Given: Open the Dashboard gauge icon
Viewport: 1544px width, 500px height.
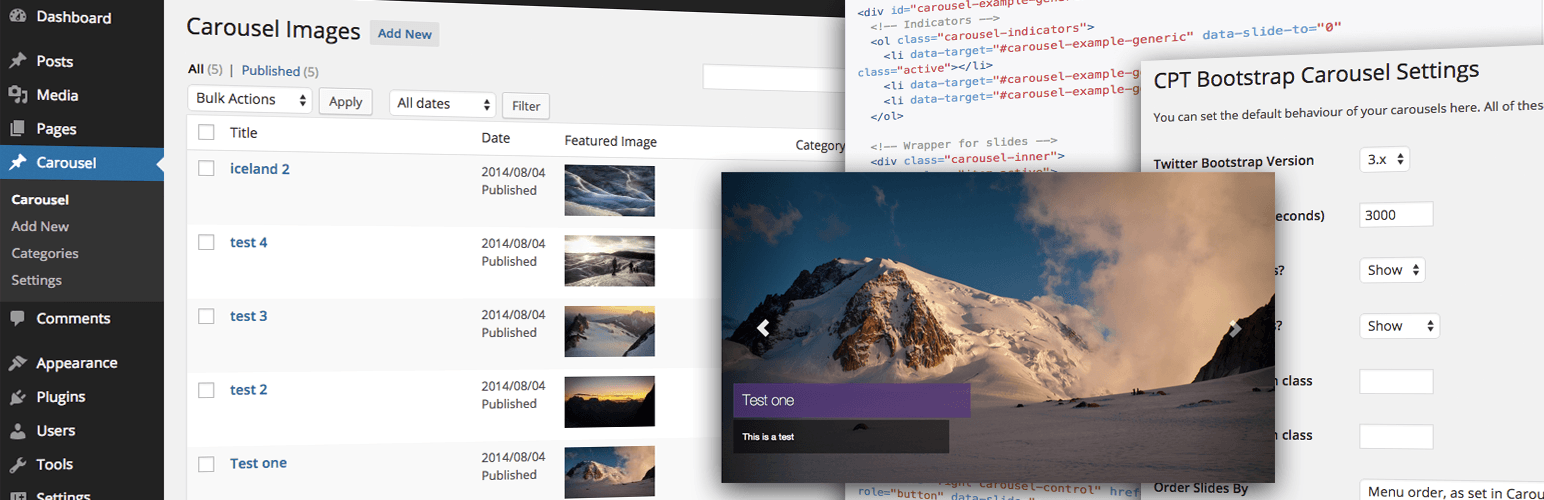Looking at the screenshot, I should [18, 18].
